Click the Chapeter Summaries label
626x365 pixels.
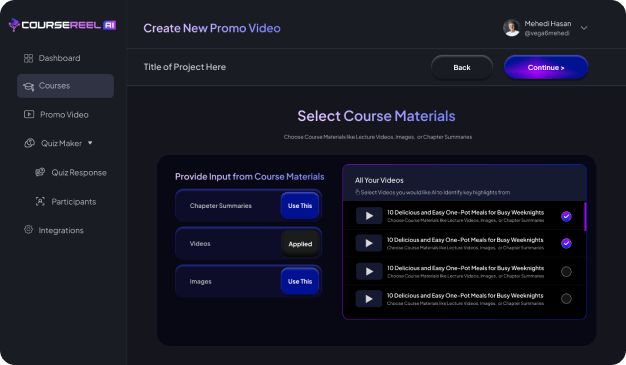(x=220, y=206)
